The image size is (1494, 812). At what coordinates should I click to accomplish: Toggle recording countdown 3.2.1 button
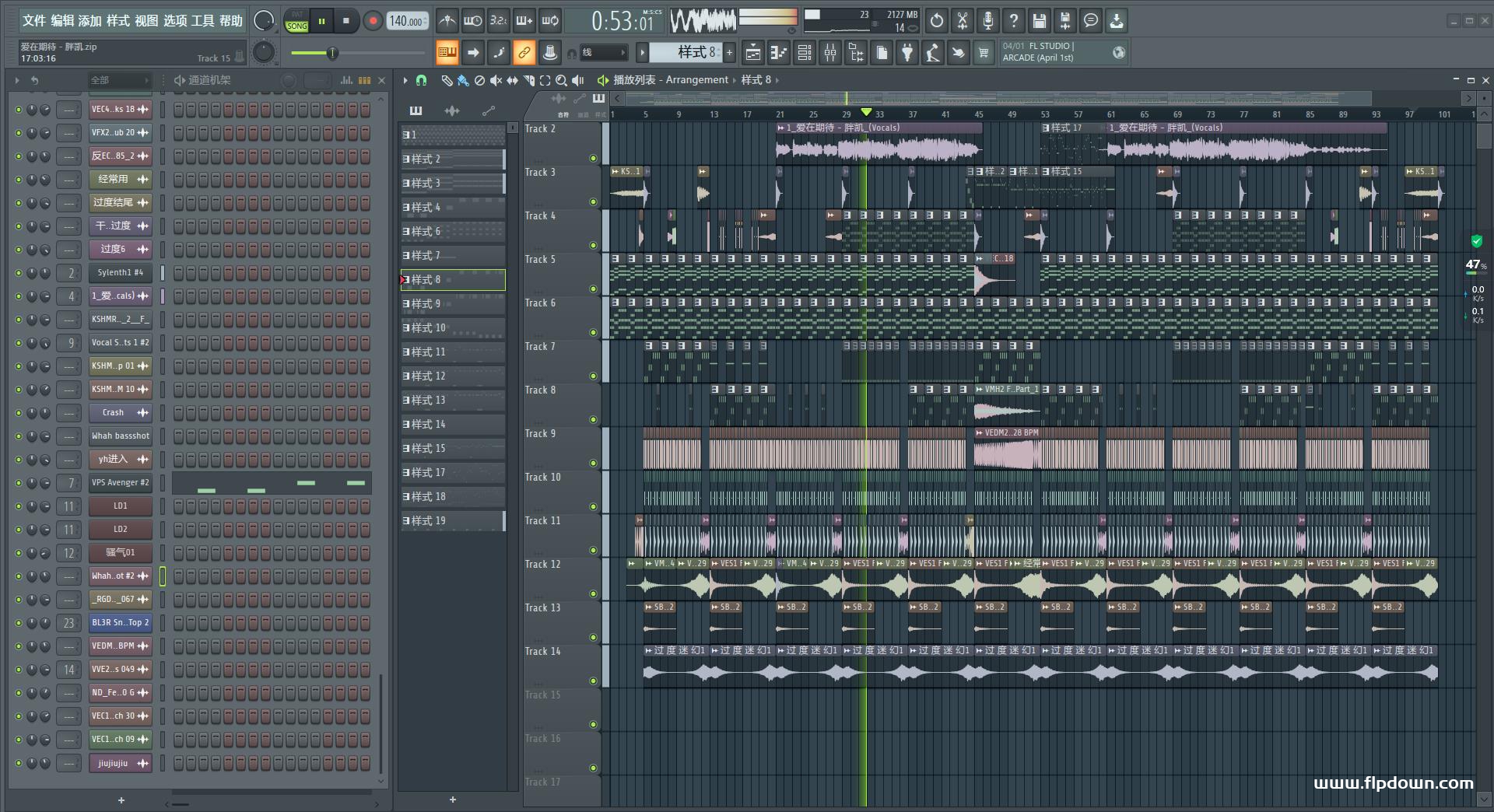point(499,21)
